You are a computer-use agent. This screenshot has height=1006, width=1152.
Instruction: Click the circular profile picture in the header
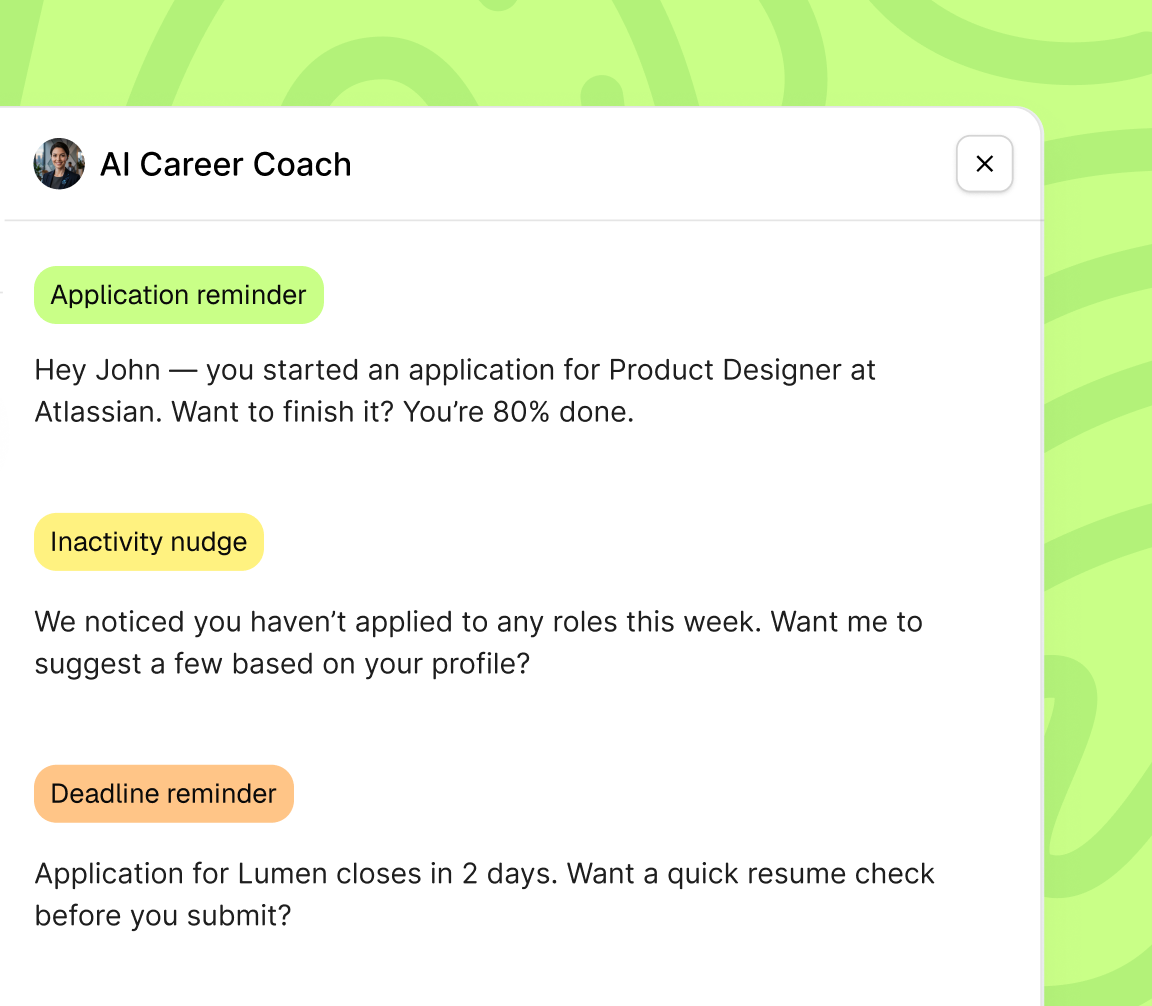point(59,164)
